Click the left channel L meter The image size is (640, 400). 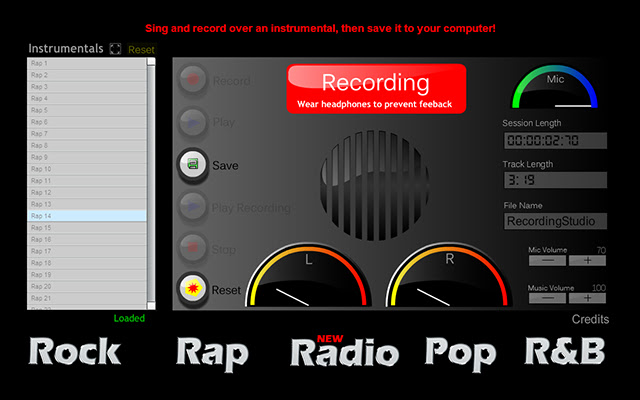308,275
